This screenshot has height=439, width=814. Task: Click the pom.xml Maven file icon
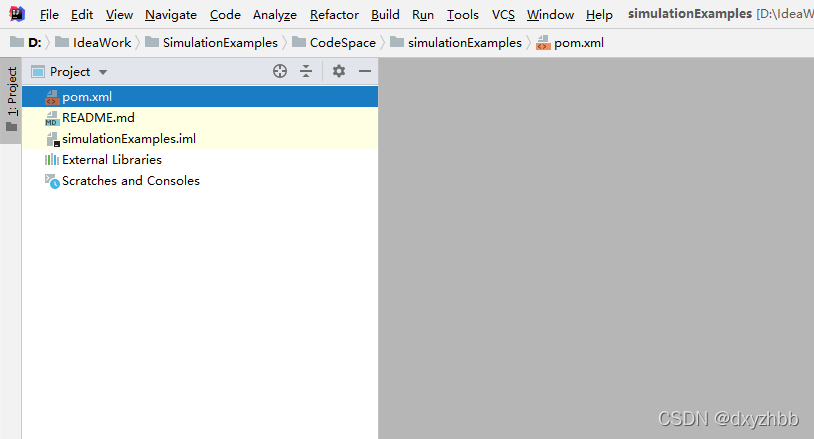[x=52, y=97]
